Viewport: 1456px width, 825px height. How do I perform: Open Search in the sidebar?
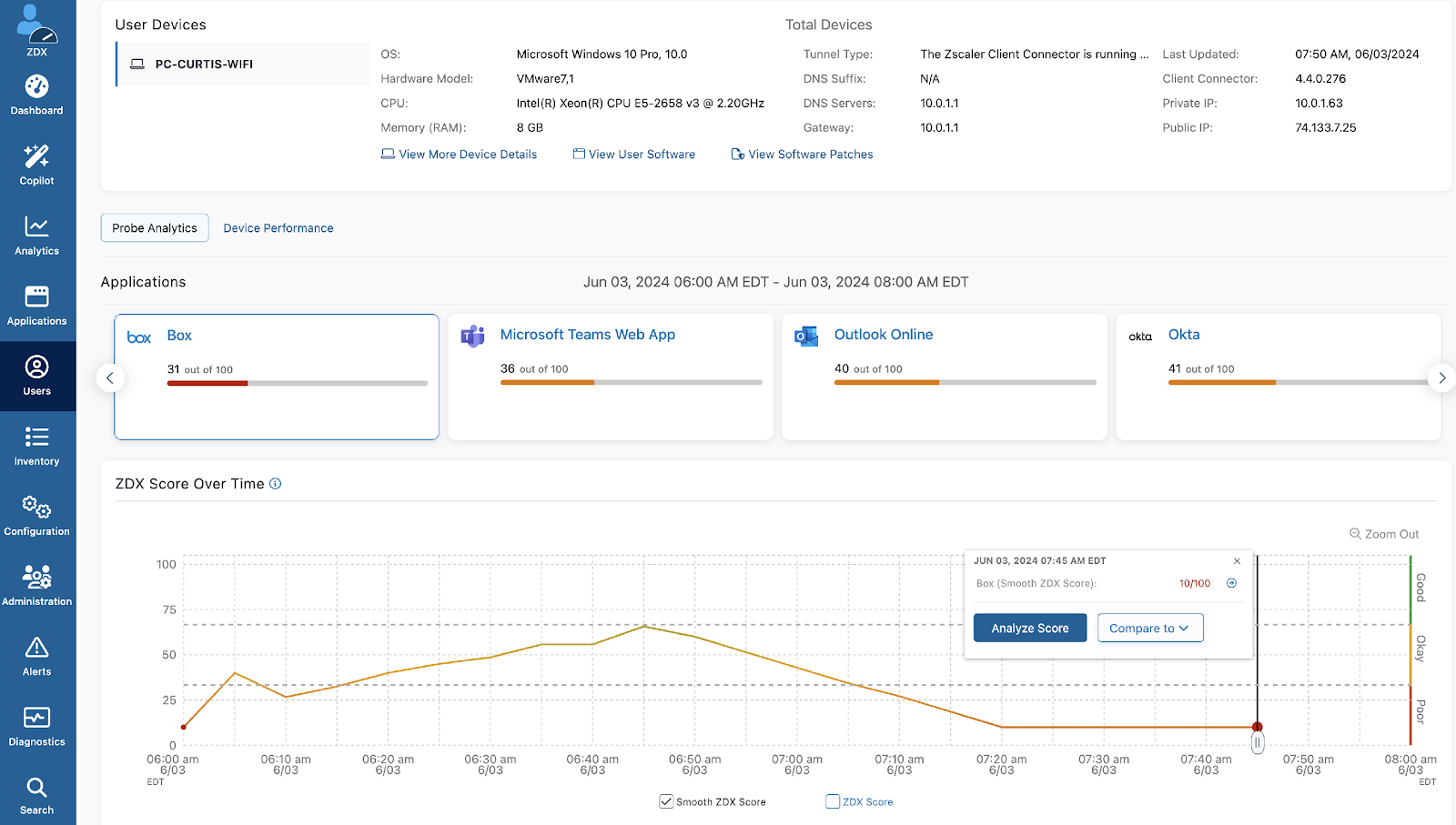pyautogui.click(x=36, y=796)
